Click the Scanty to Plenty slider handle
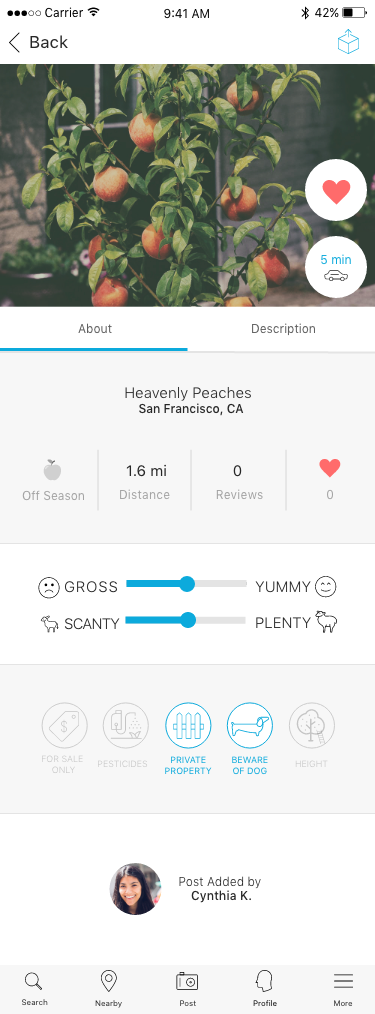This screenshot has height=1014, width=375. click(x=188, y=621)
